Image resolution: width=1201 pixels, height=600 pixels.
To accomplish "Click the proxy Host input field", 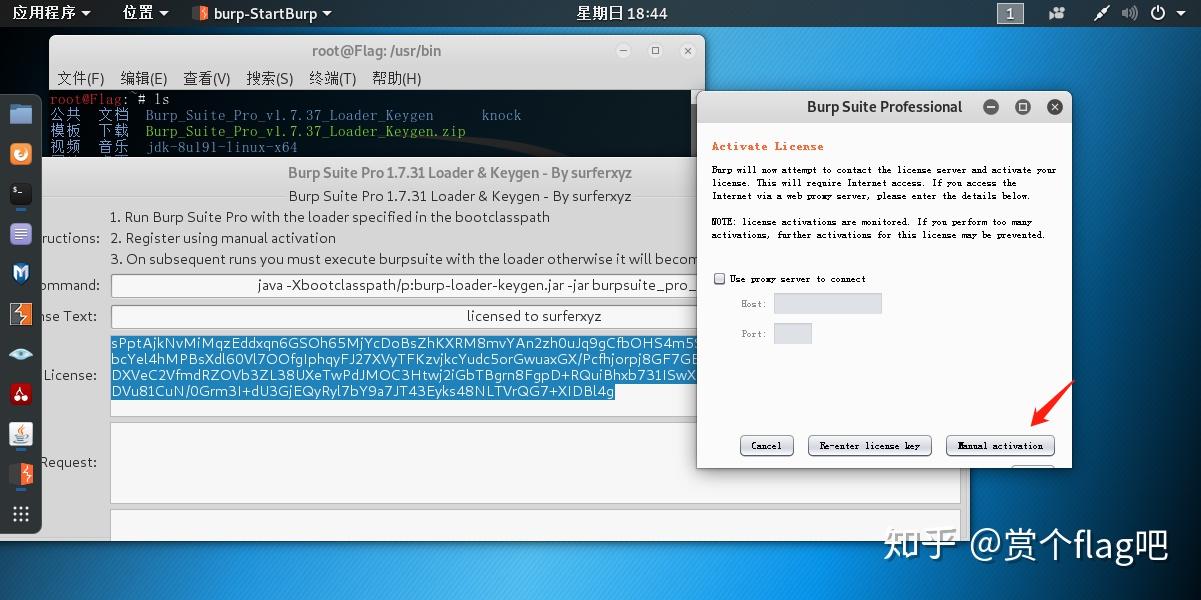I will pos(828,303).
